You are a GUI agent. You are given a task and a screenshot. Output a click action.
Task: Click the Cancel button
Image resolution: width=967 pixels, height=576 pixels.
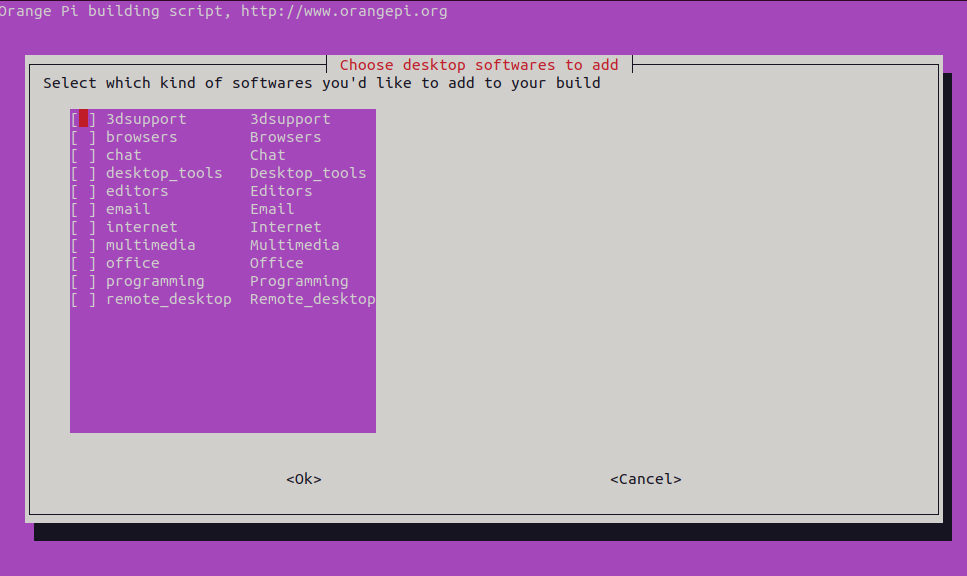(645, 479)
